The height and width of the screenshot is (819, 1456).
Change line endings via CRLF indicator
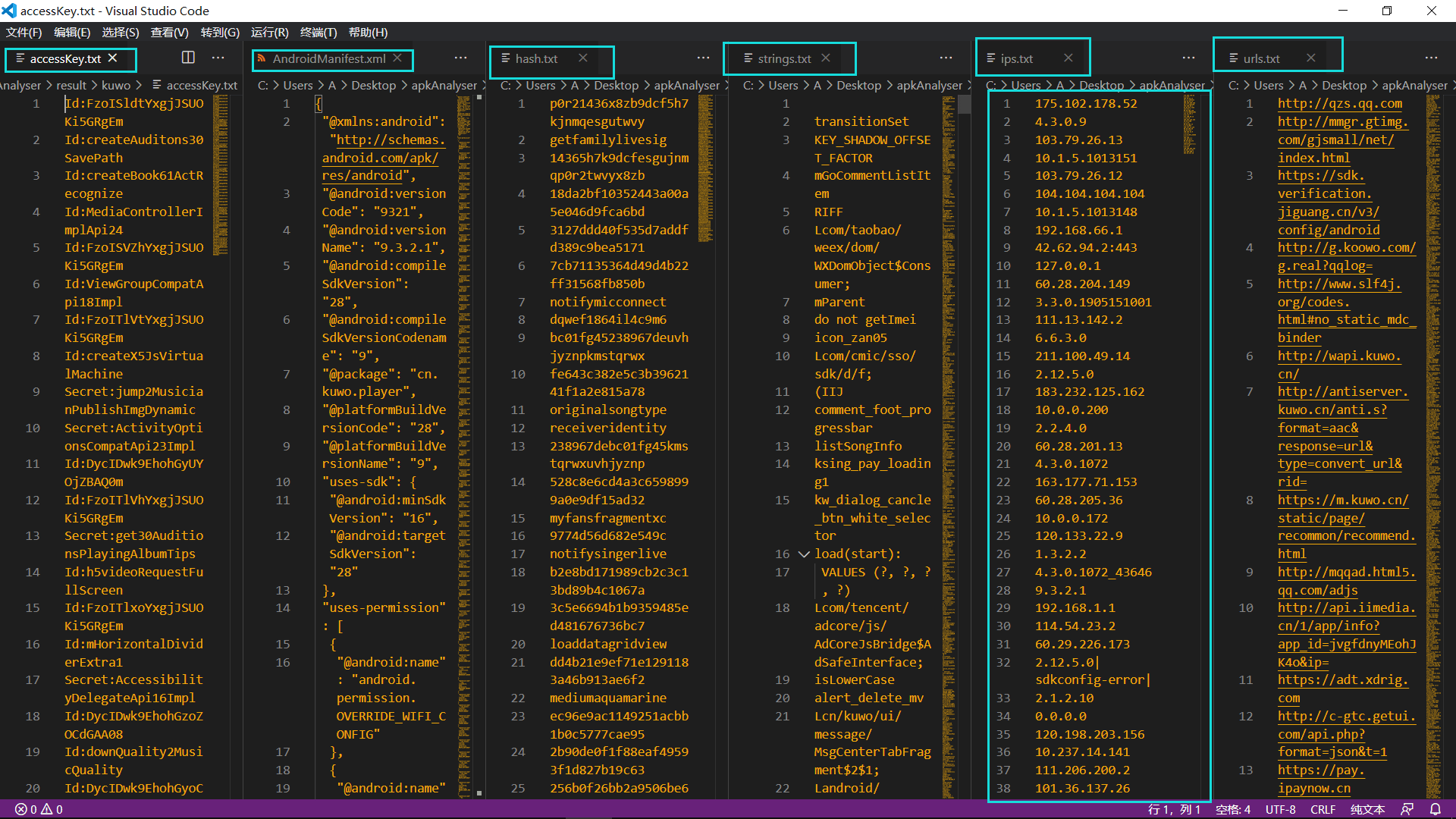pos(1323,809)
